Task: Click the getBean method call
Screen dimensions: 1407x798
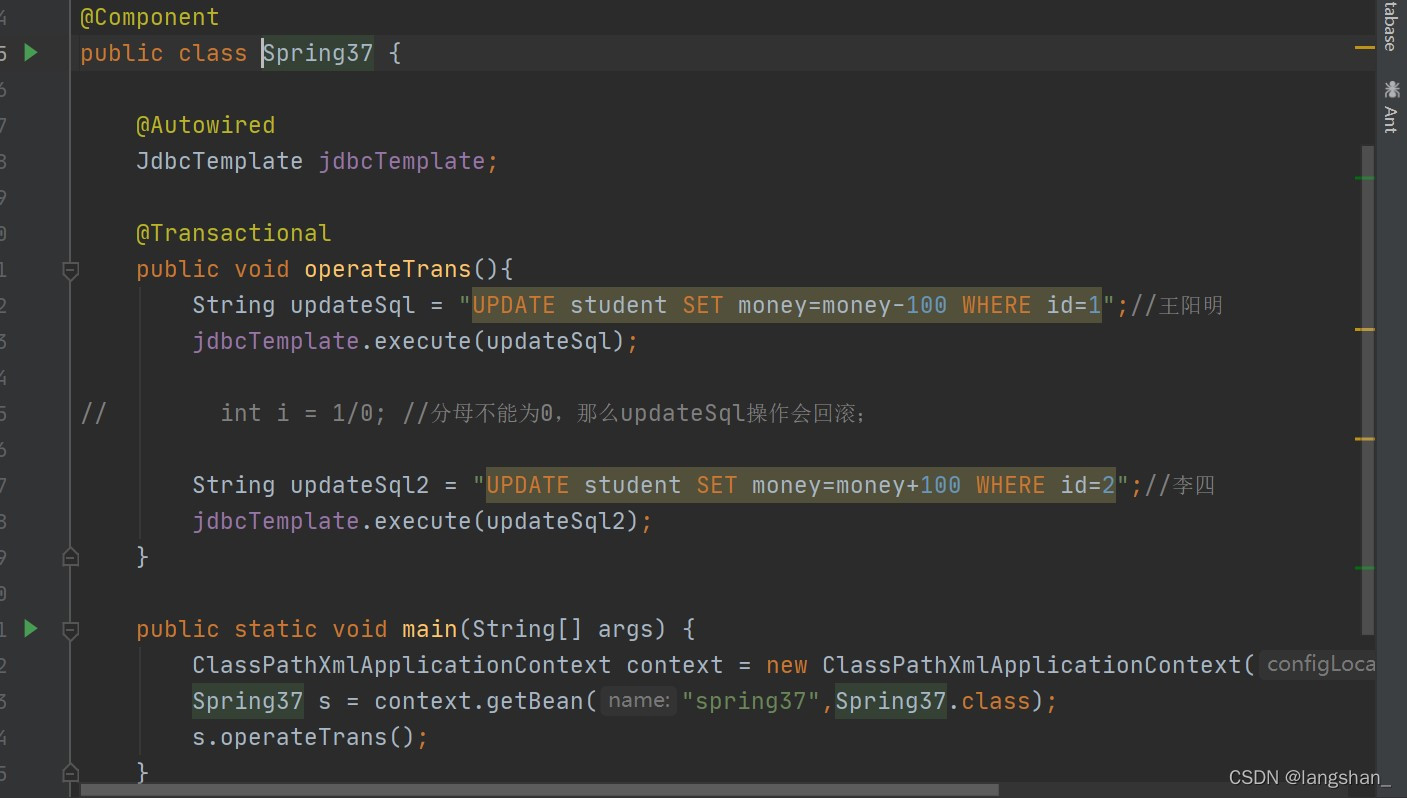Action: tap(534, 701)
